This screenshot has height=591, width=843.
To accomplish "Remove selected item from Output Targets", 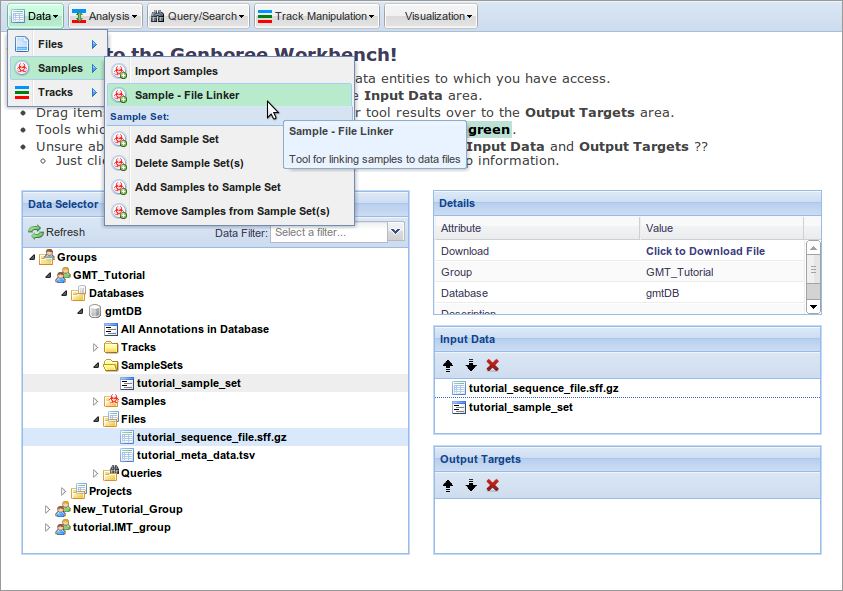I will tap(492, 486).
